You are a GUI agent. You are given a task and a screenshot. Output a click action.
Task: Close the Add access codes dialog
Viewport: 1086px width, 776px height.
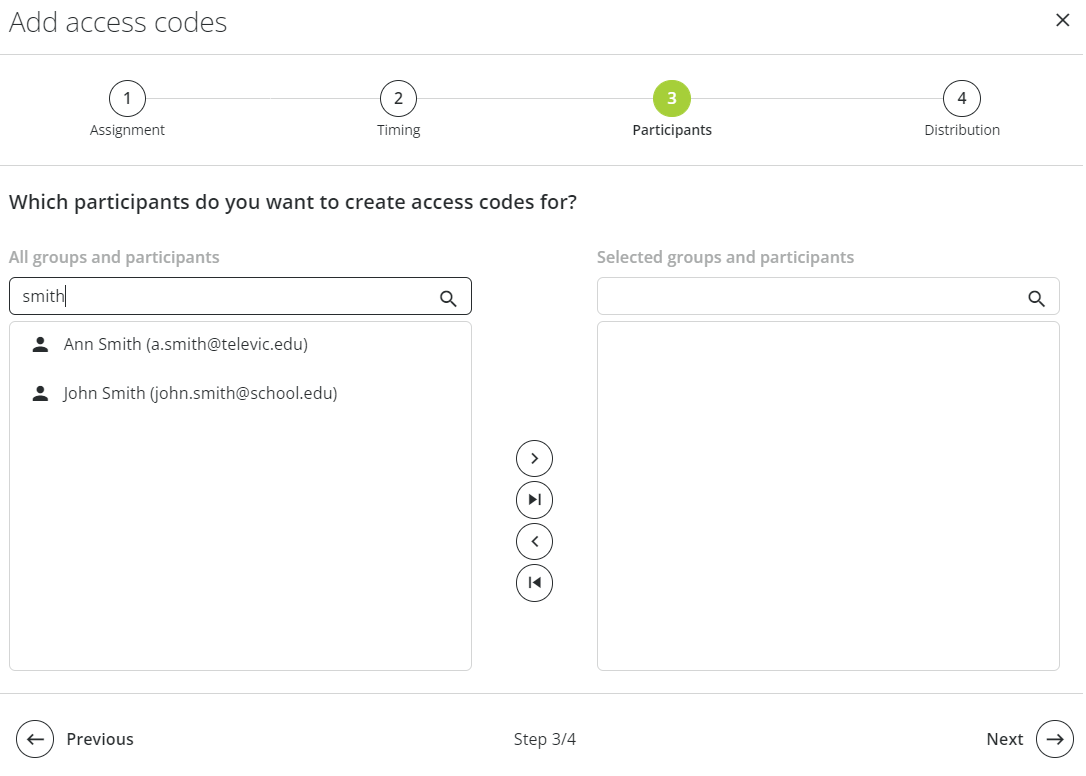(1062, 20)
